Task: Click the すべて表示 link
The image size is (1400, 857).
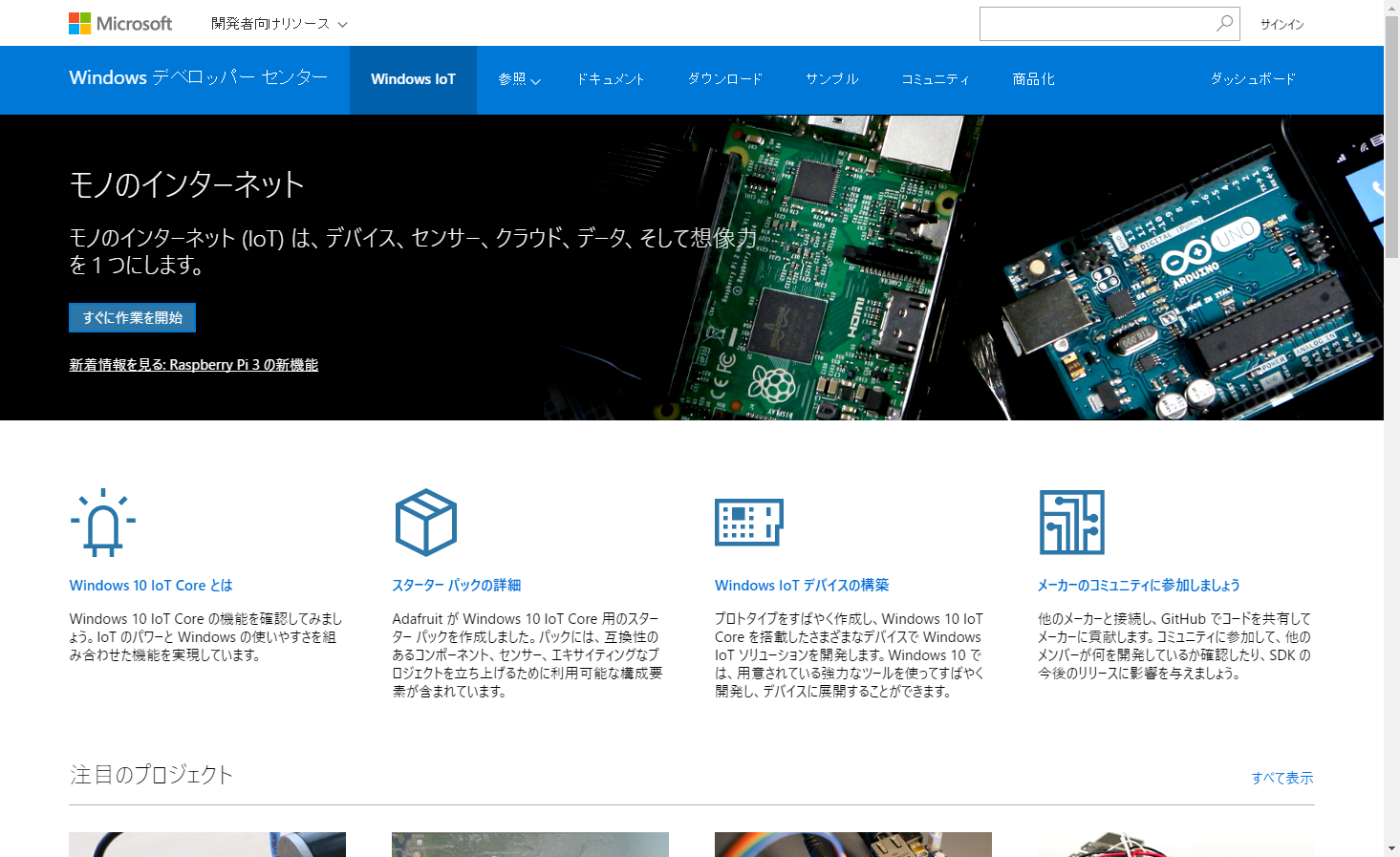Action: pyautogui.click(x=1282, y=778)
